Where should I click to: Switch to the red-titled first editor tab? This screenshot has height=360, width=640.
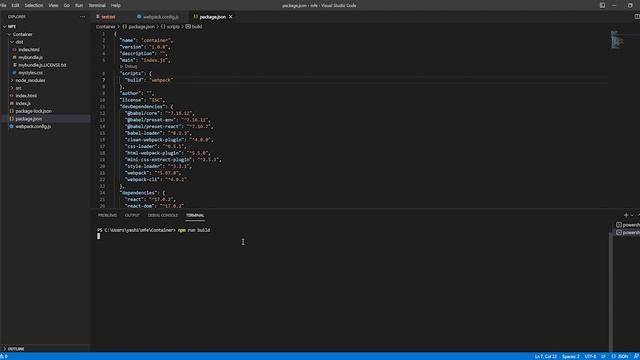[108, 17]
